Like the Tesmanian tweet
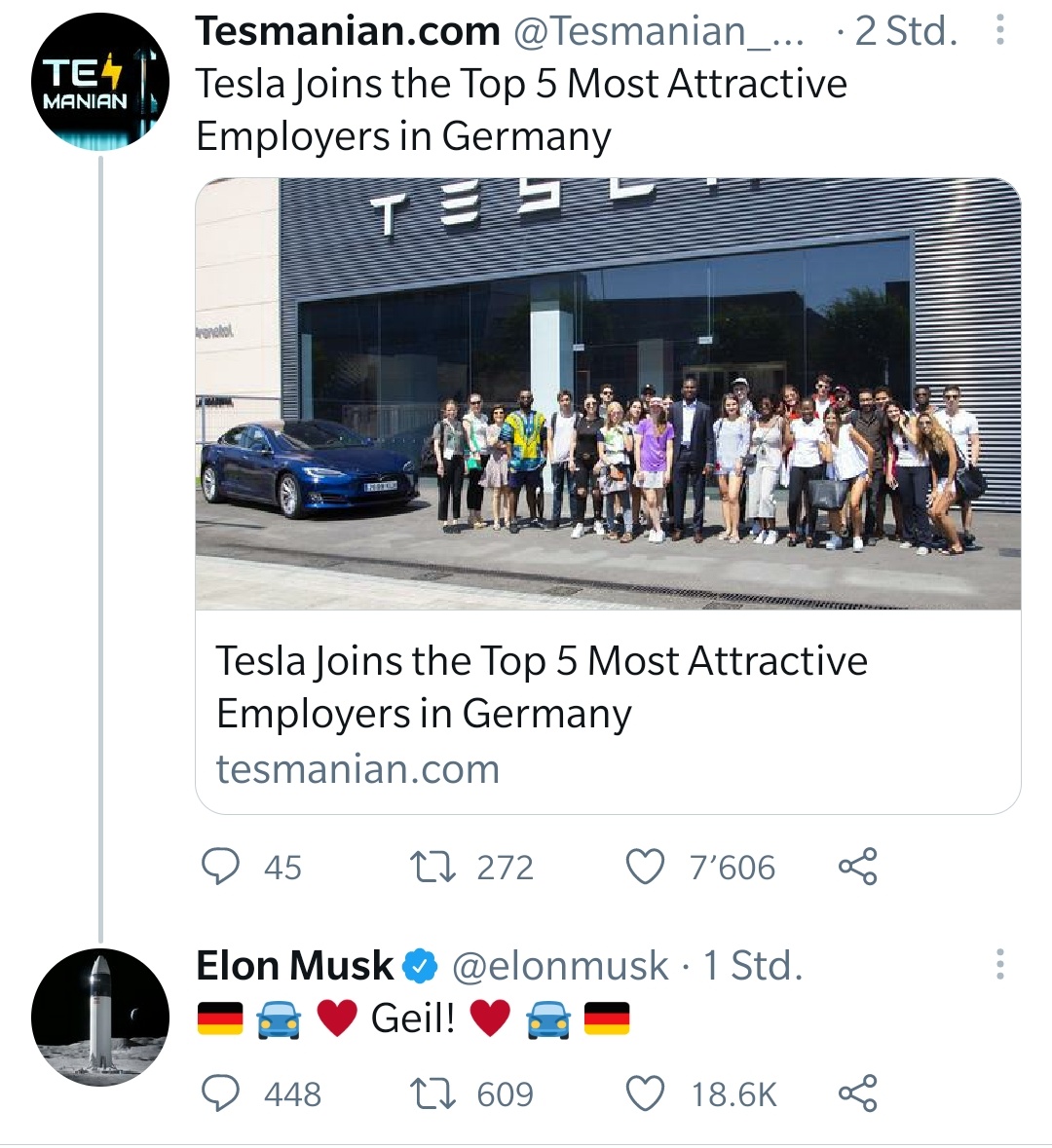This screenshot has width=1052, height=1148. (x=645, y=866)
